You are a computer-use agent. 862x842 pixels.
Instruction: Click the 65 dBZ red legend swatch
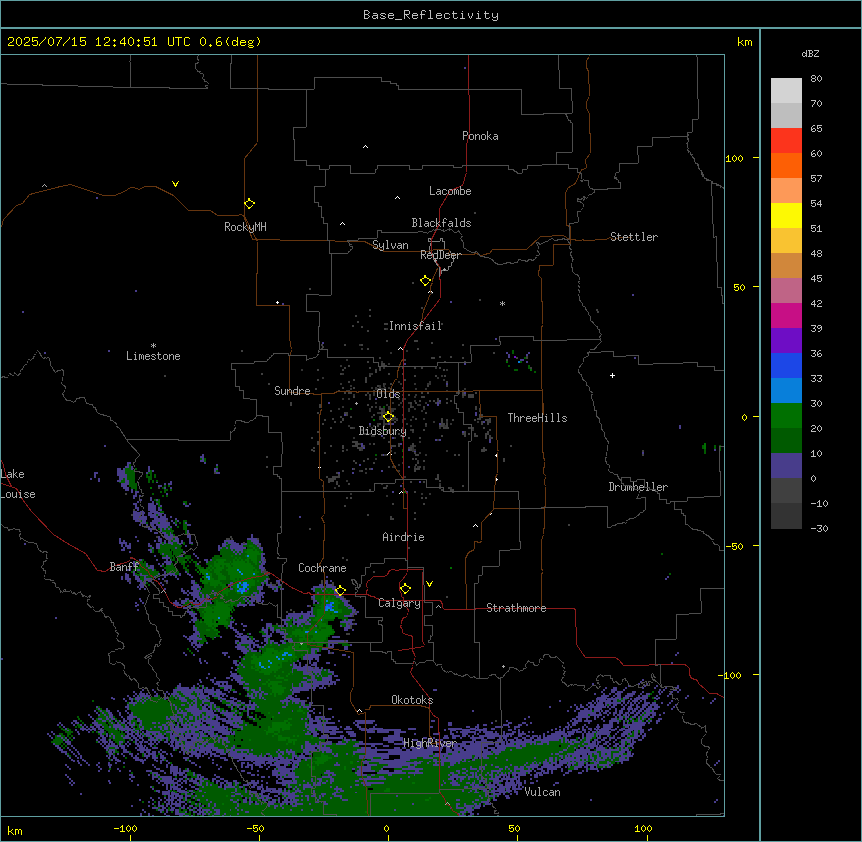pos(786,141)
